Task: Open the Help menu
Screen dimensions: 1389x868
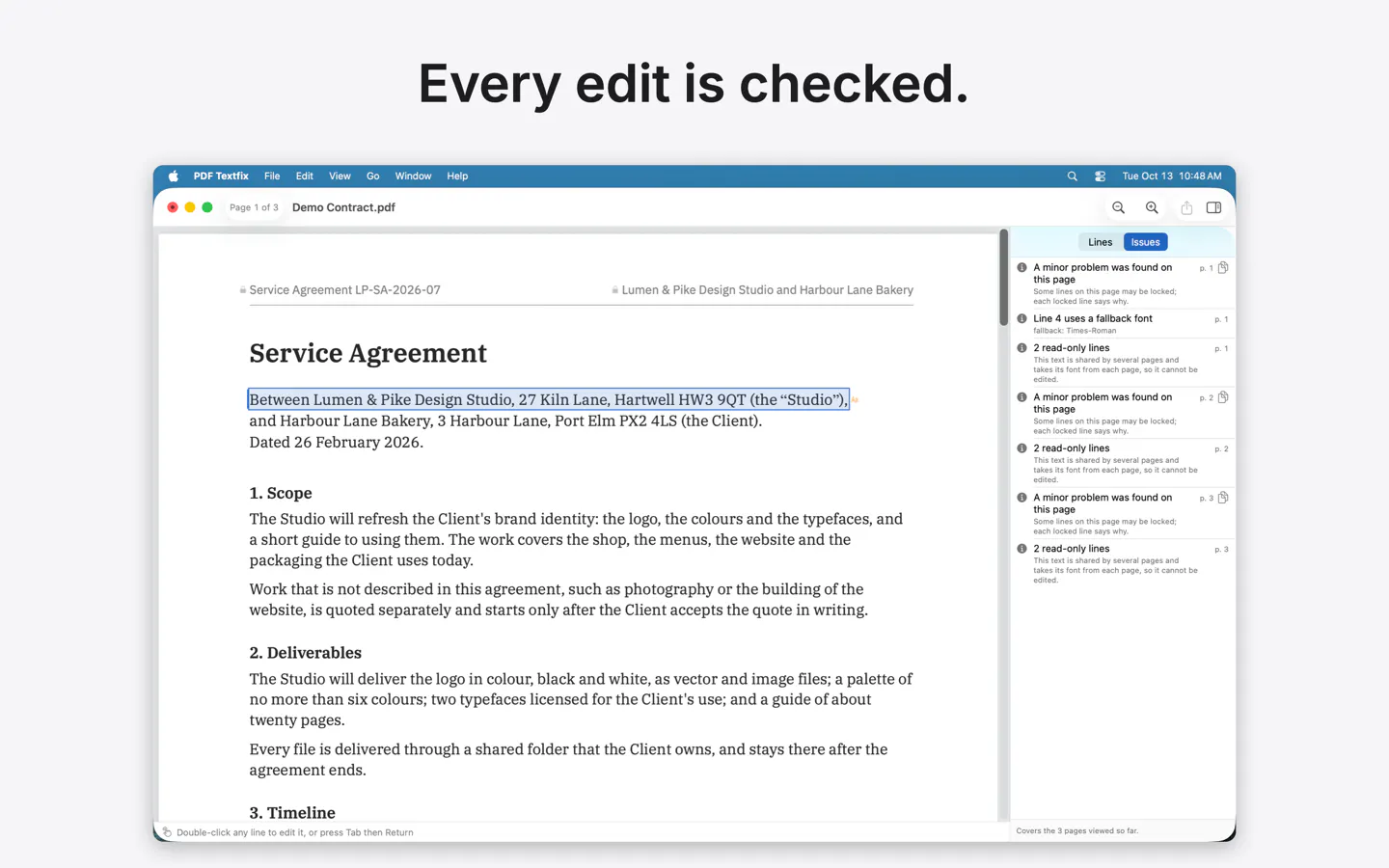Action: tap(457, 176)
